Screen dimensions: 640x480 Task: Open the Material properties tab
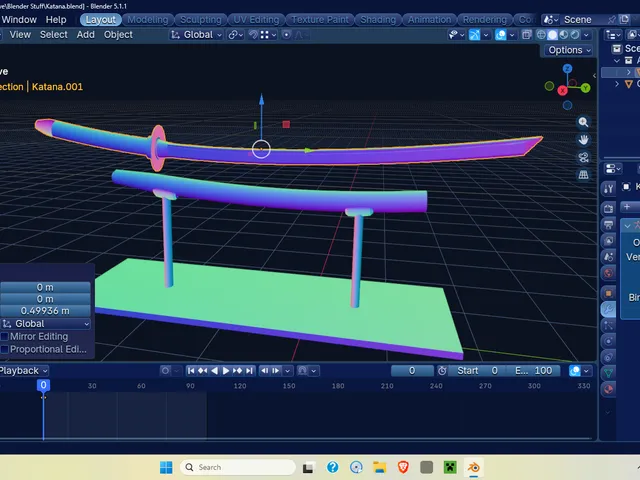pyautogui.click(x=608, y=389)
